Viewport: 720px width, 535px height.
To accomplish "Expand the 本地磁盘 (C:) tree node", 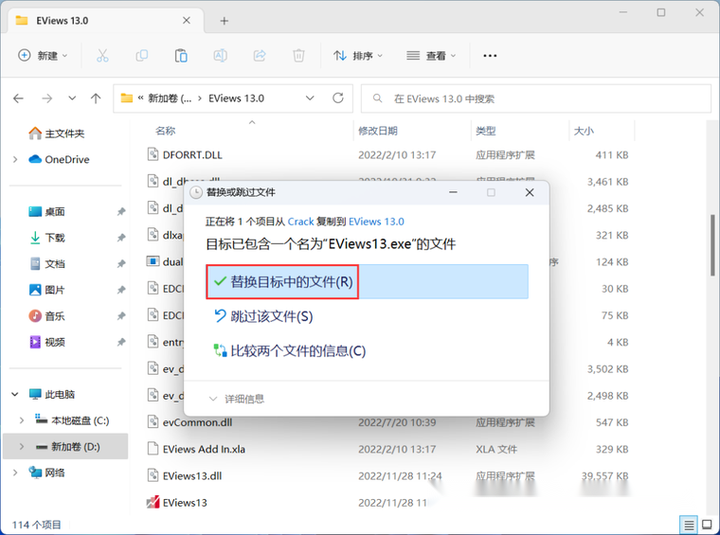I will pos(22,420).
